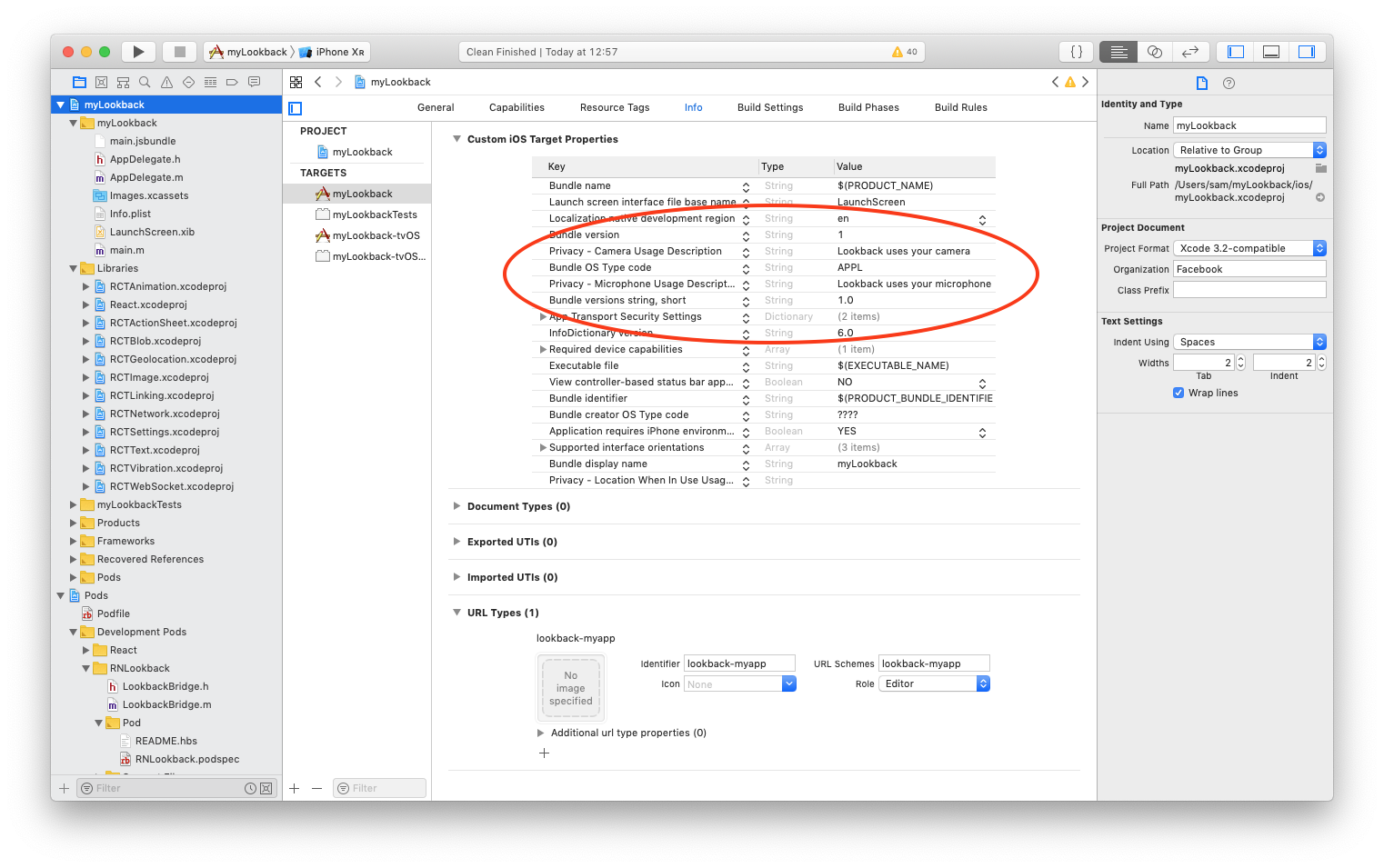Image resolution: width=1384 pixels, height=868 pixels.
Task: Toggle the project and targets list sidebar
Action: [295, 108]
